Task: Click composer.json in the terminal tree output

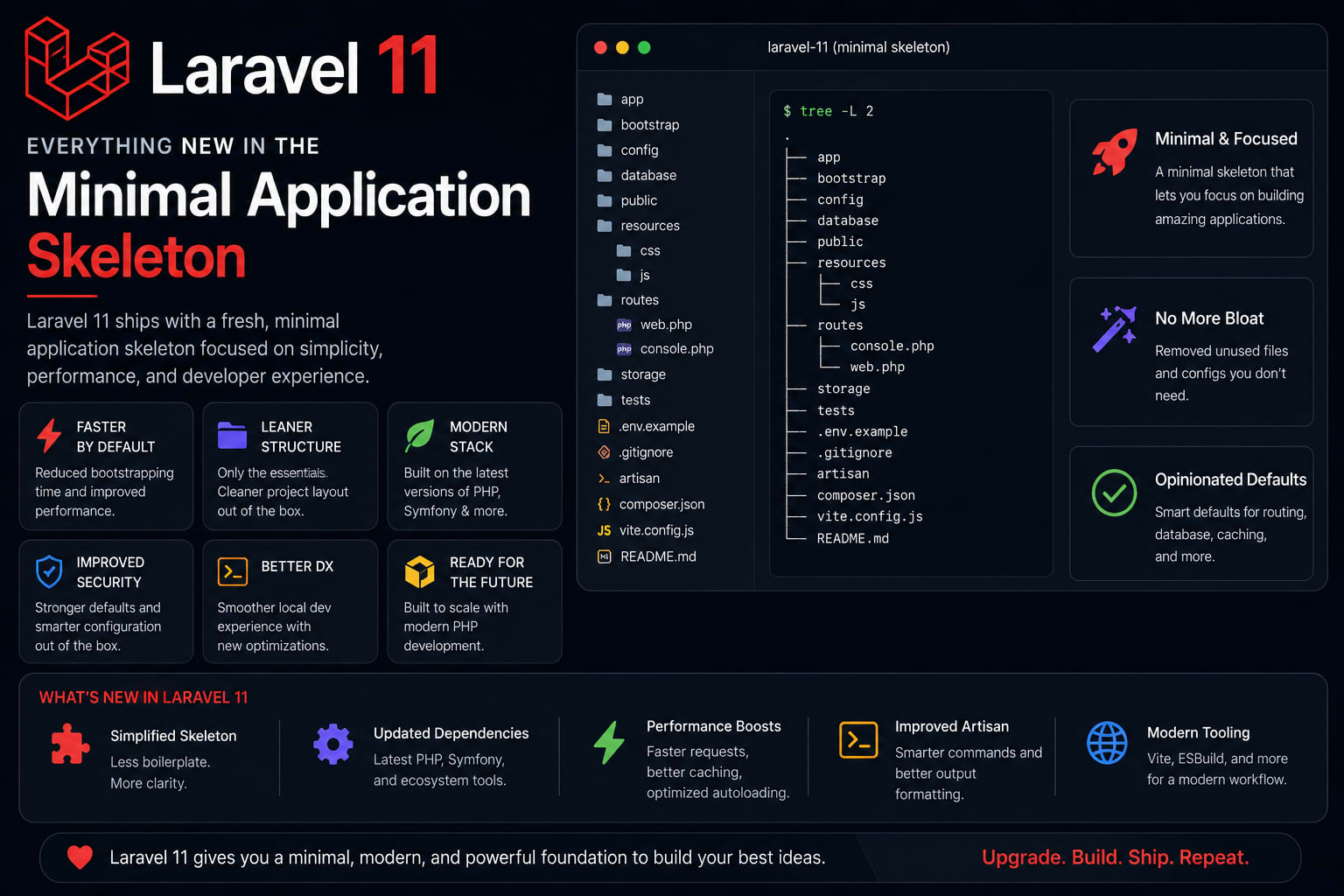Action: pyautogui.click(x=865, y=495)
